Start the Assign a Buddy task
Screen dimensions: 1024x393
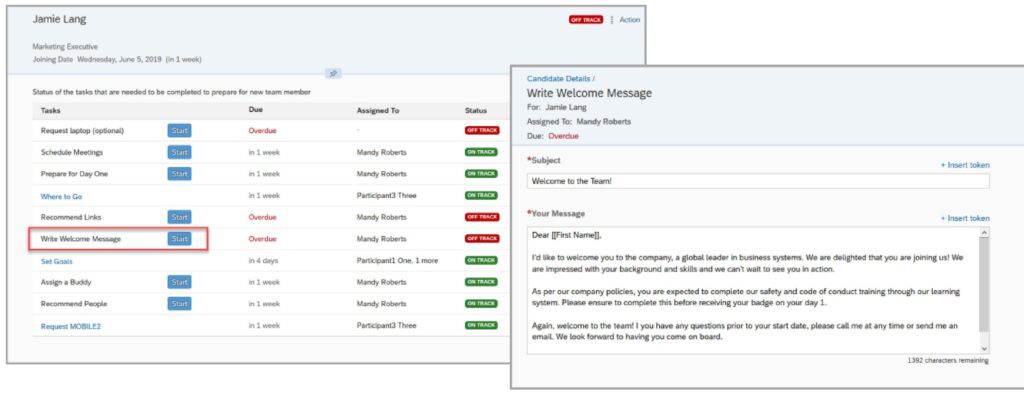click(180, 282)
